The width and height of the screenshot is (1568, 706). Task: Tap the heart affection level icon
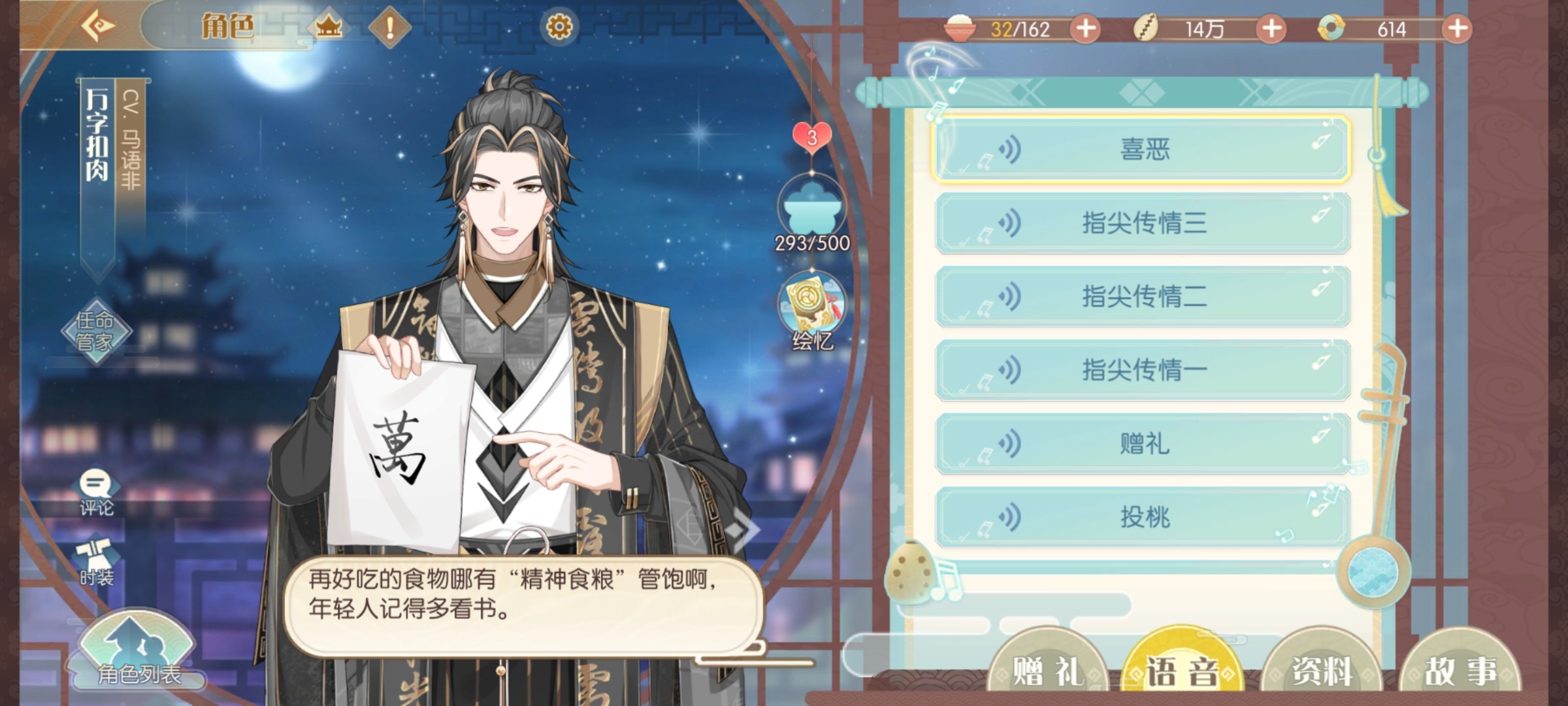tap(811, 137)
